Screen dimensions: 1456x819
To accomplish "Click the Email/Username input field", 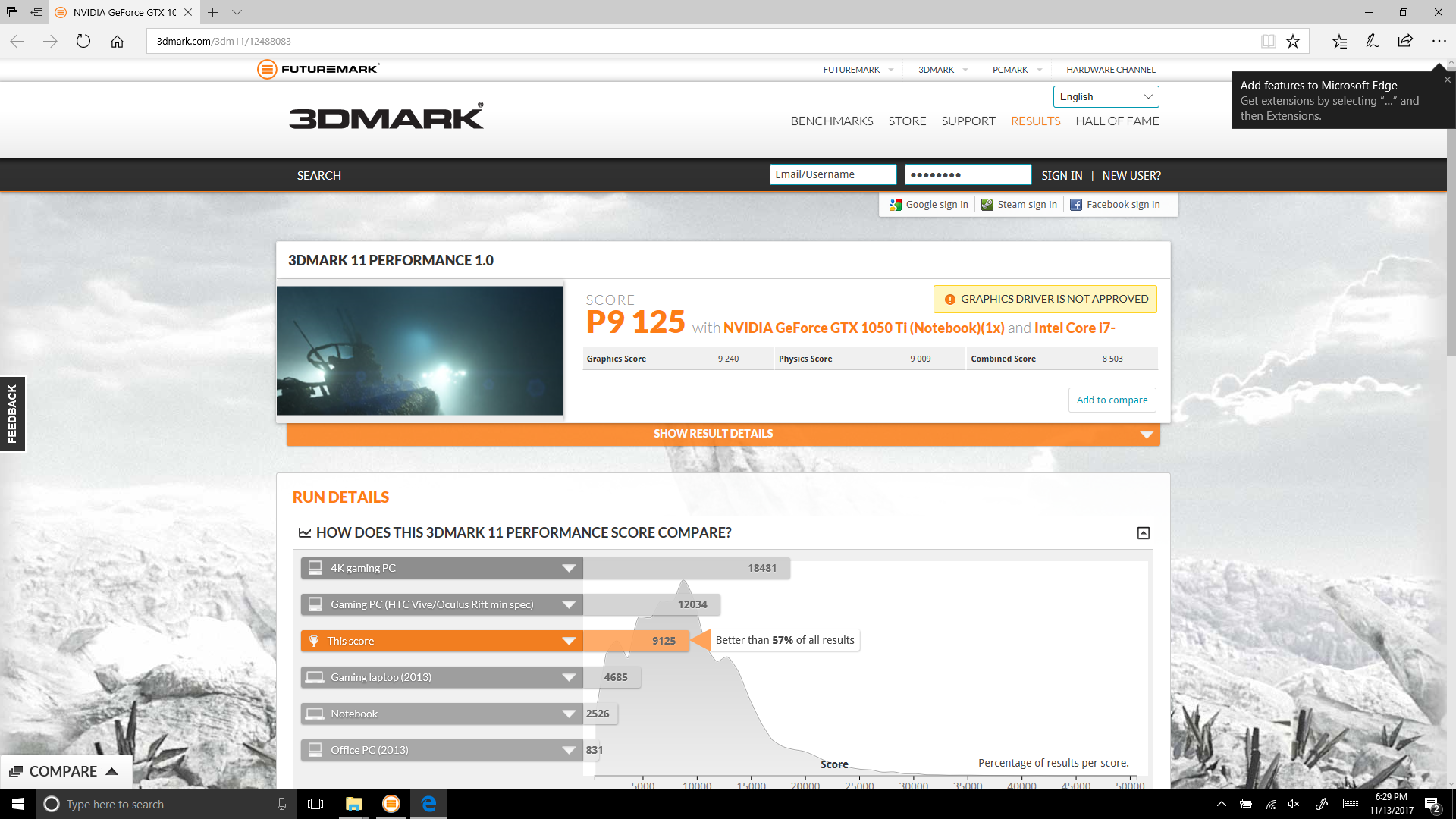I will (x=833, y=174).
